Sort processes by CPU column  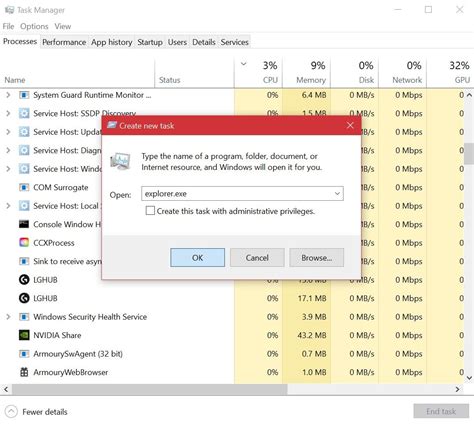click(x=258, y=72)
